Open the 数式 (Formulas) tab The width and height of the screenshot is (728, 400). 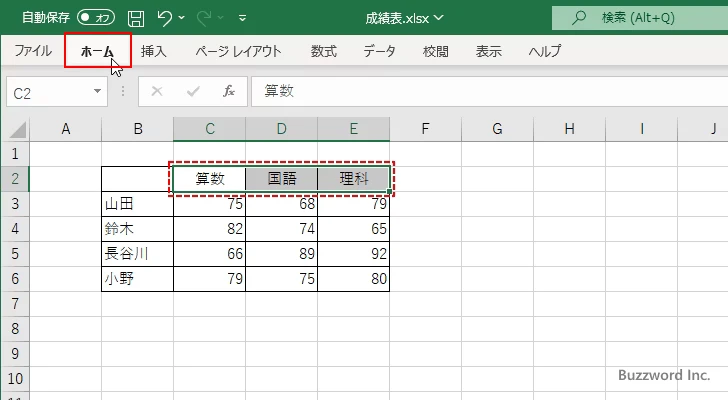click(324, 51)
